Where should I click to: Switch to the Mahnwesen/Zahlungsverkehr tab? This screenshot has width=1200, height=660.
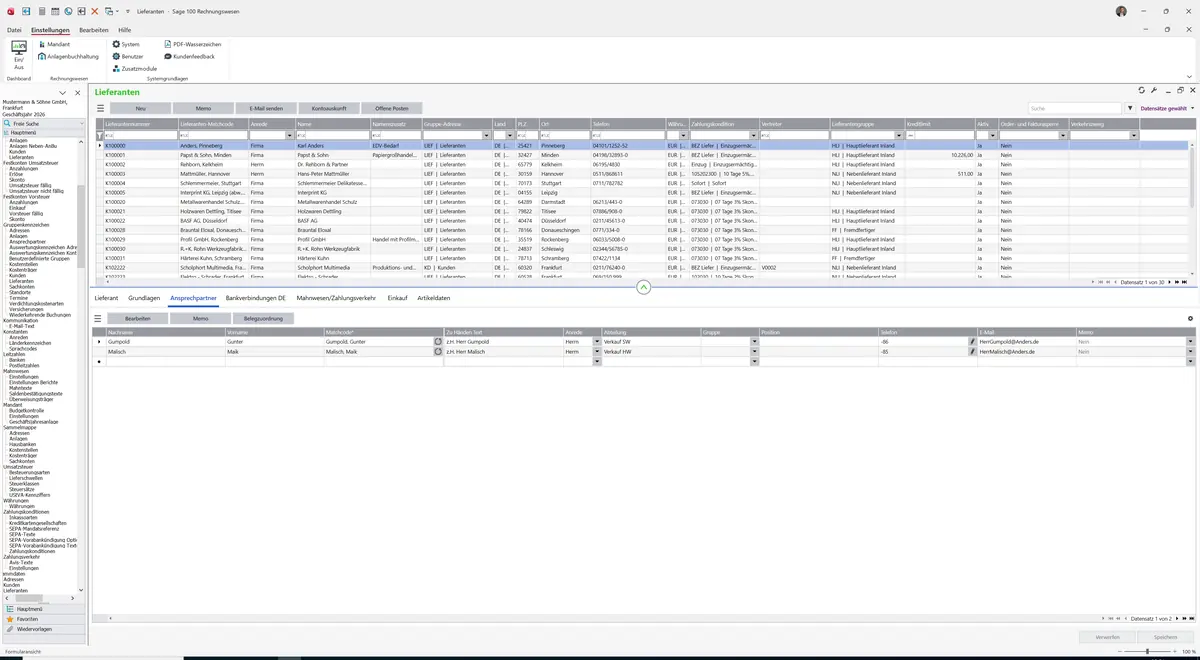tap(336, 298)
